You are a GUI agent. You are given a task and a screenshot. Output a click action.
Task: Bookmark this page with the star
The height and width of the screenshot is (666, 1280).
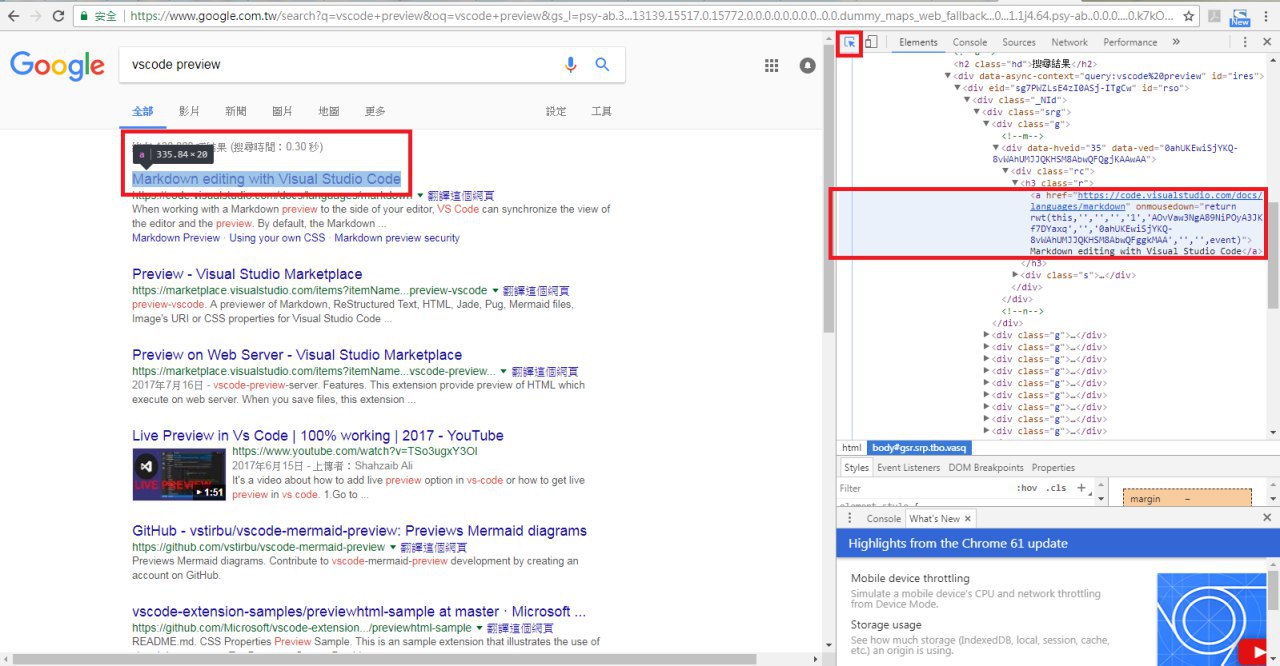[1188, 16]
